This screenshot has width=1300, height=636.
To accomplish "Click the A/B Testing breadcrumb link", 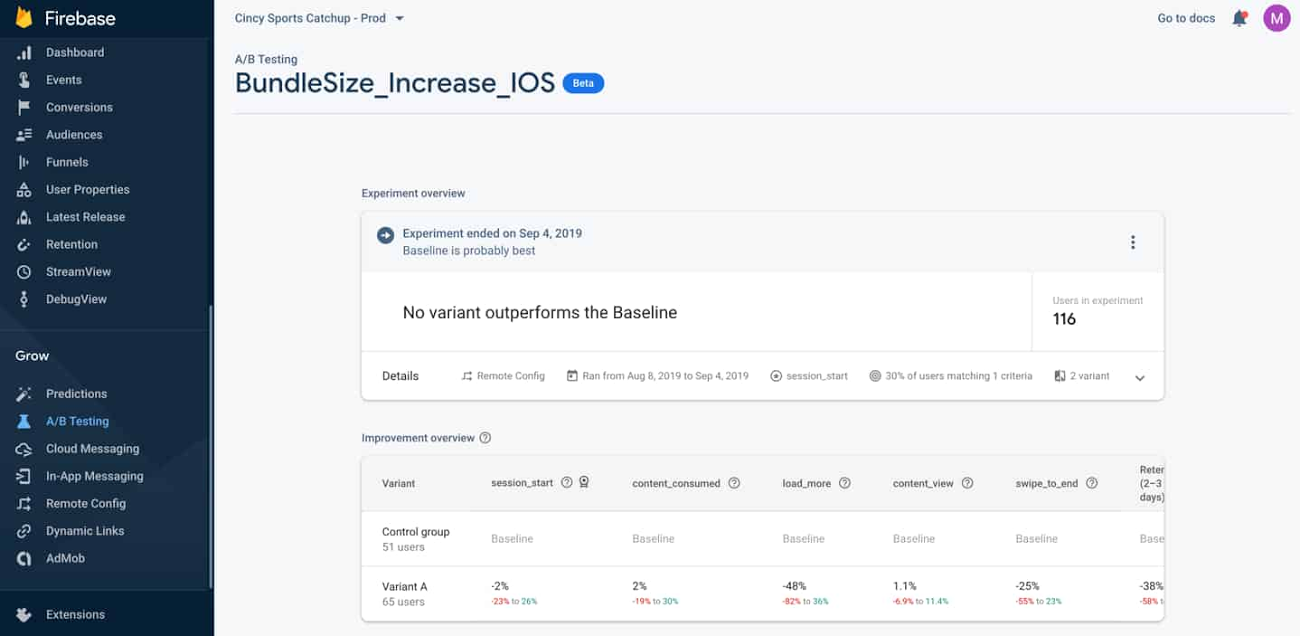I will tap(266, 59).
